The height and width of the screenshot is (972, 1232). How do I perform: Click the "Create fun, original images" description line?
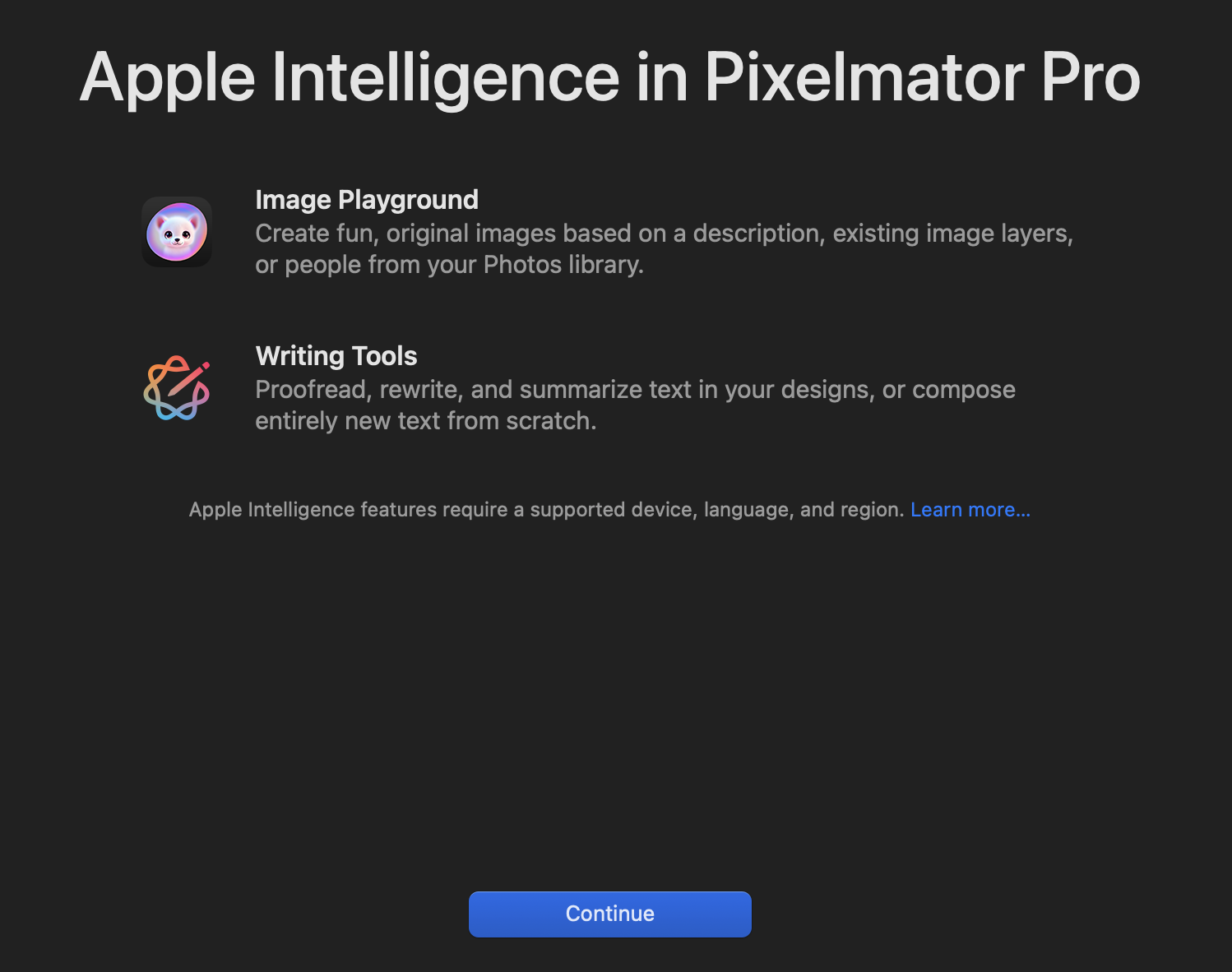click(x=665, y=234)
